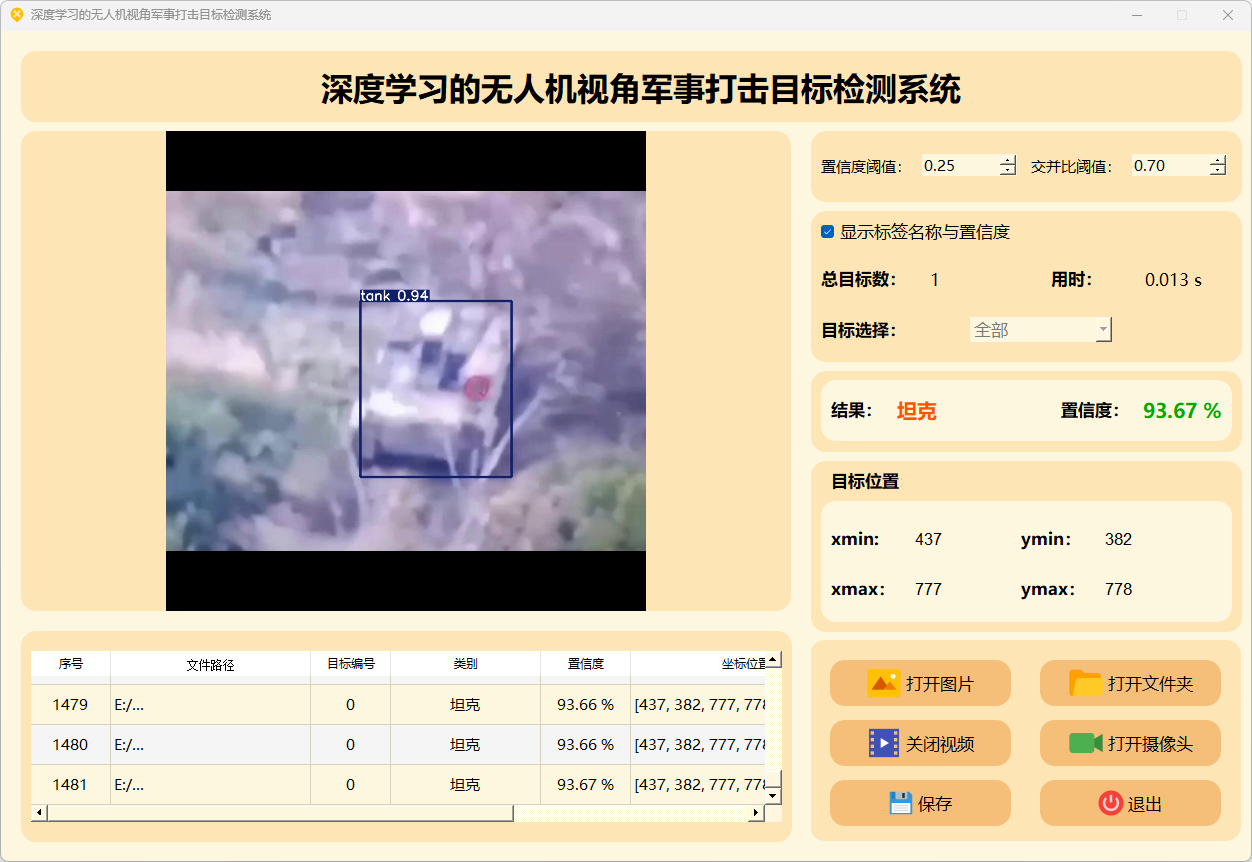Click the horizontal scrollbar left arrow
Screen dimensions: 1252x862
[x=39, y=813]
